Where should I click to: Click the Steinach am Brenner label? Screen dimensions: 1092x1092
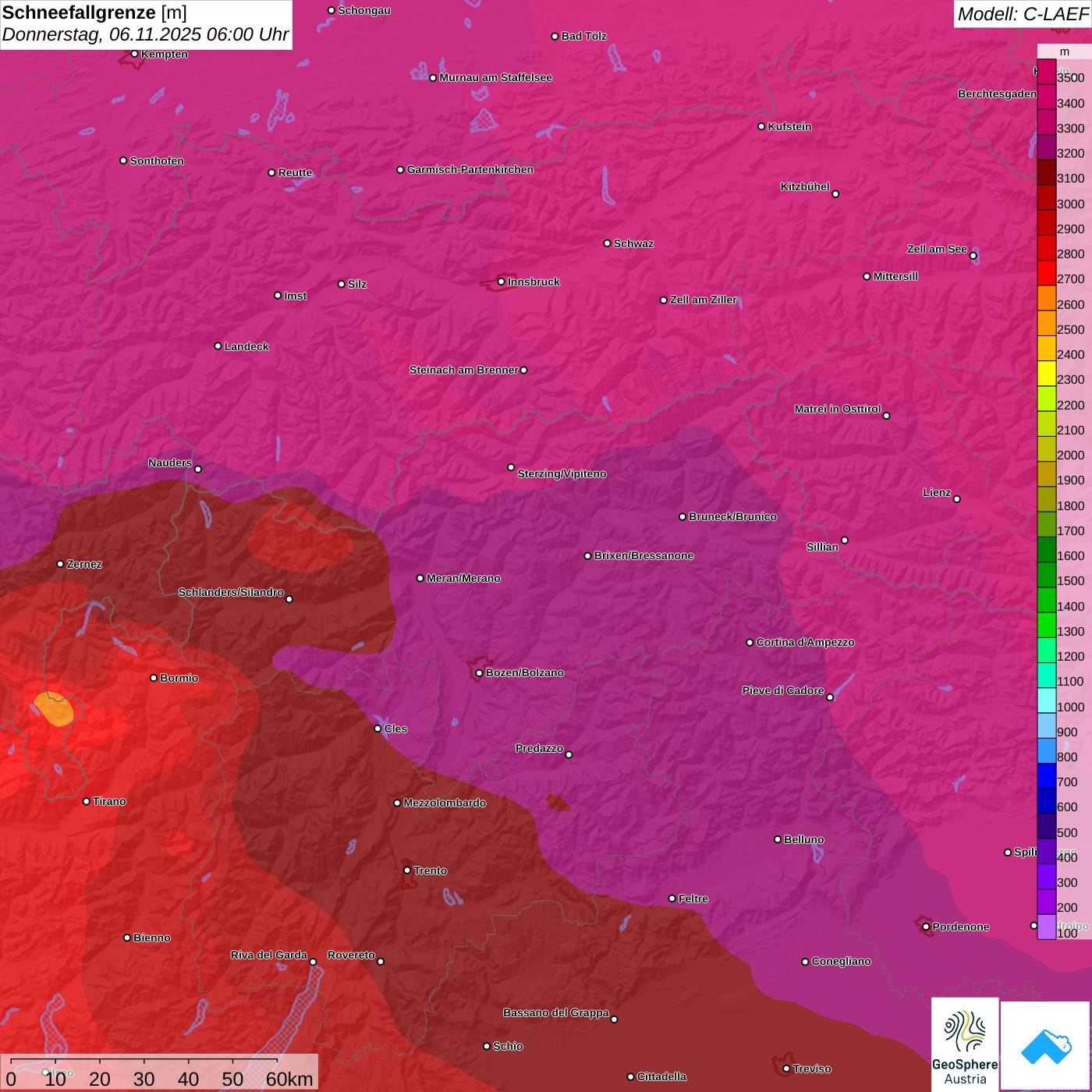pyautogui.click(x=463, y=370)
